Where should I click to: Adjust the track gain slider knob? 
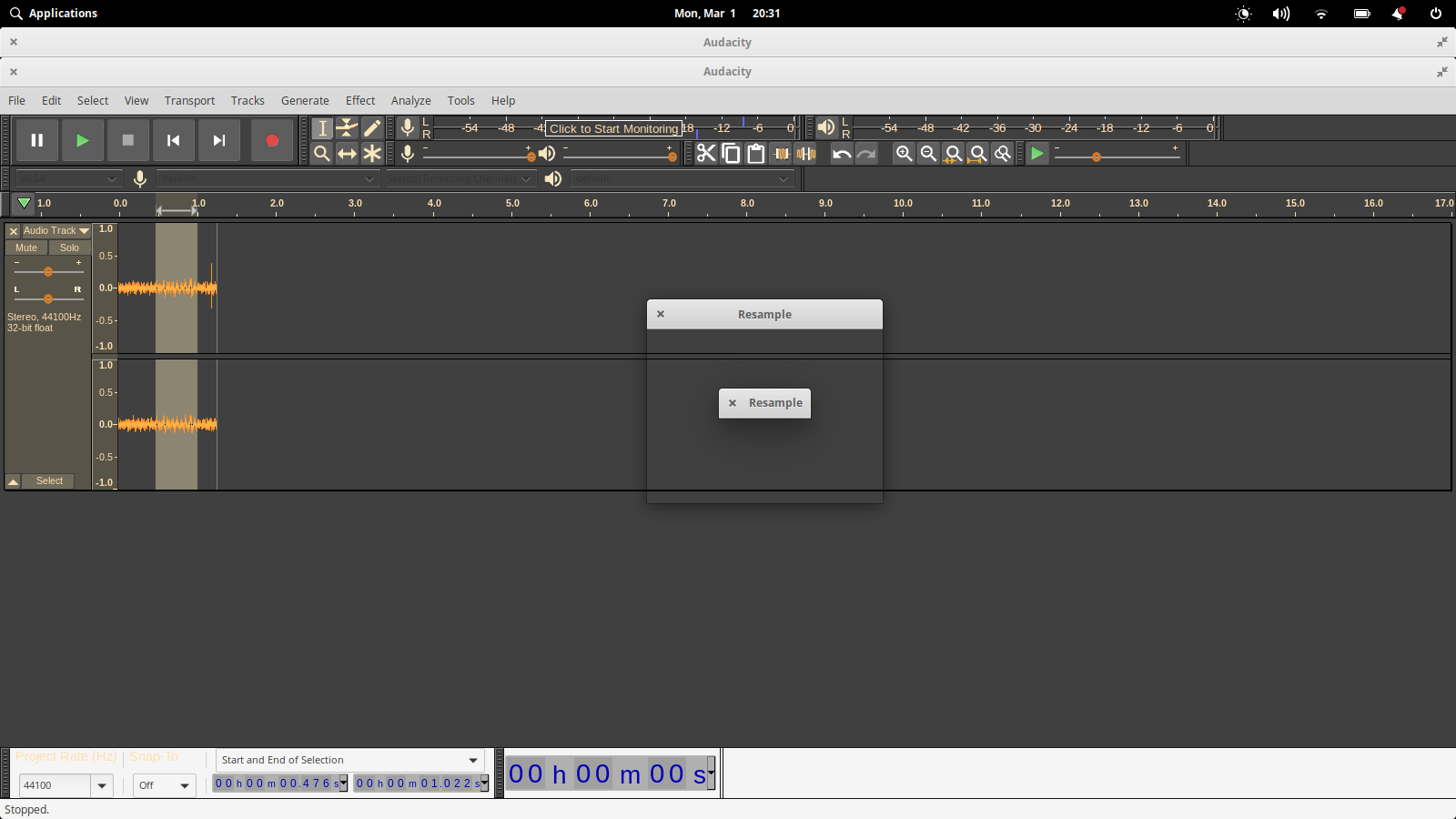(x=48, y=272)
